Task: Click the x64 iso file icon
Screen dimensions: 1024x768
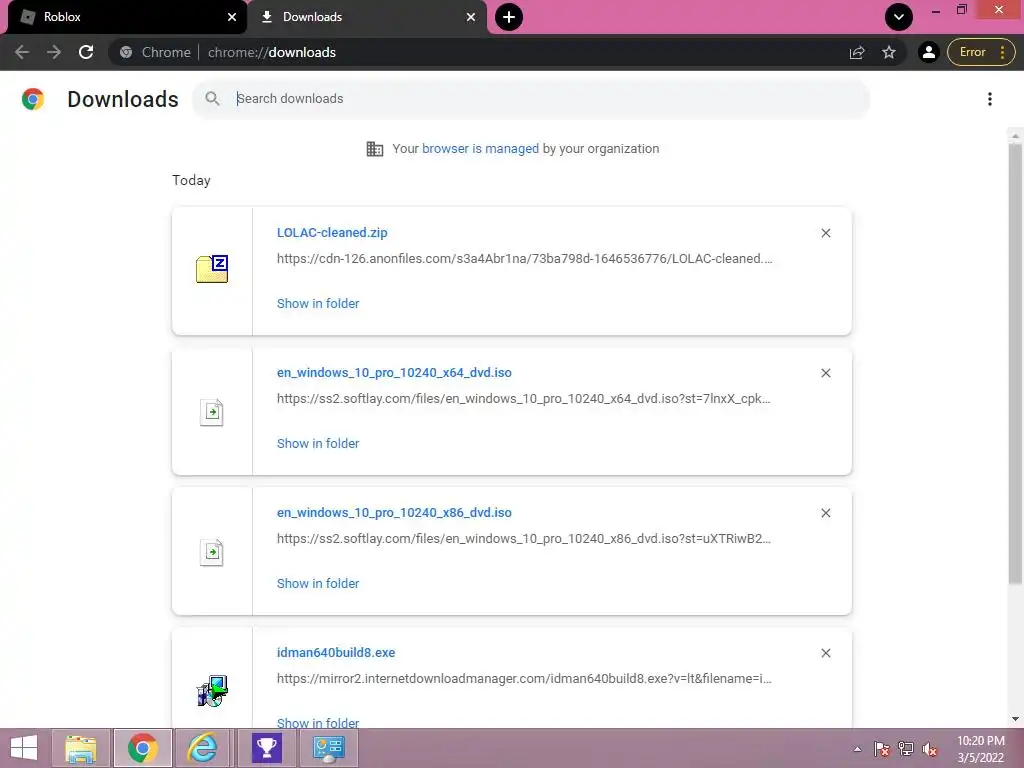Action: pos(212,412)
